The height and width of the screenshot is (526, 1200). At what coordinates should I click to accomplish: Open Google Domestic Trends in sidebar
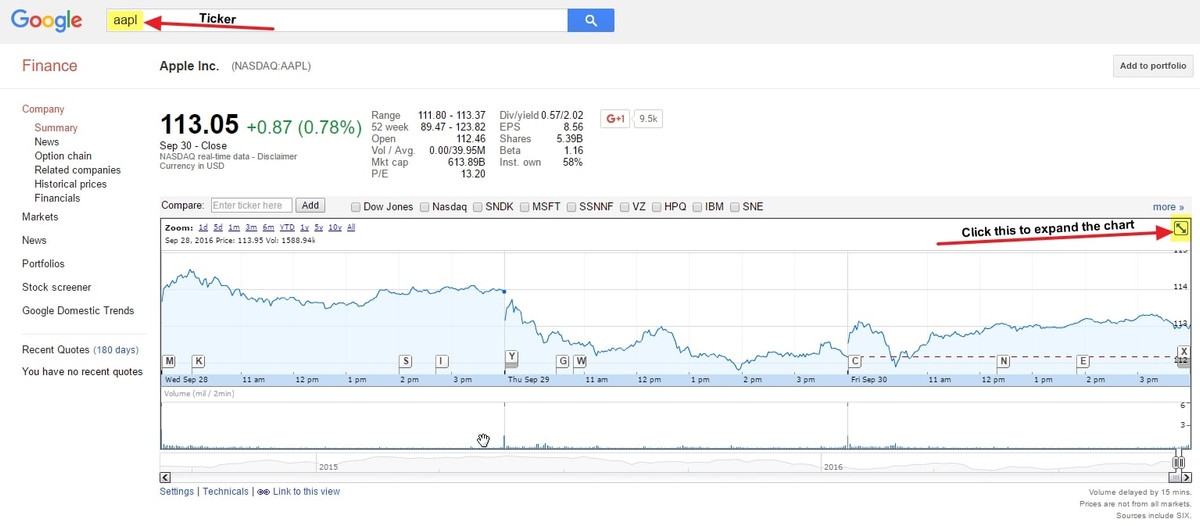78,311
